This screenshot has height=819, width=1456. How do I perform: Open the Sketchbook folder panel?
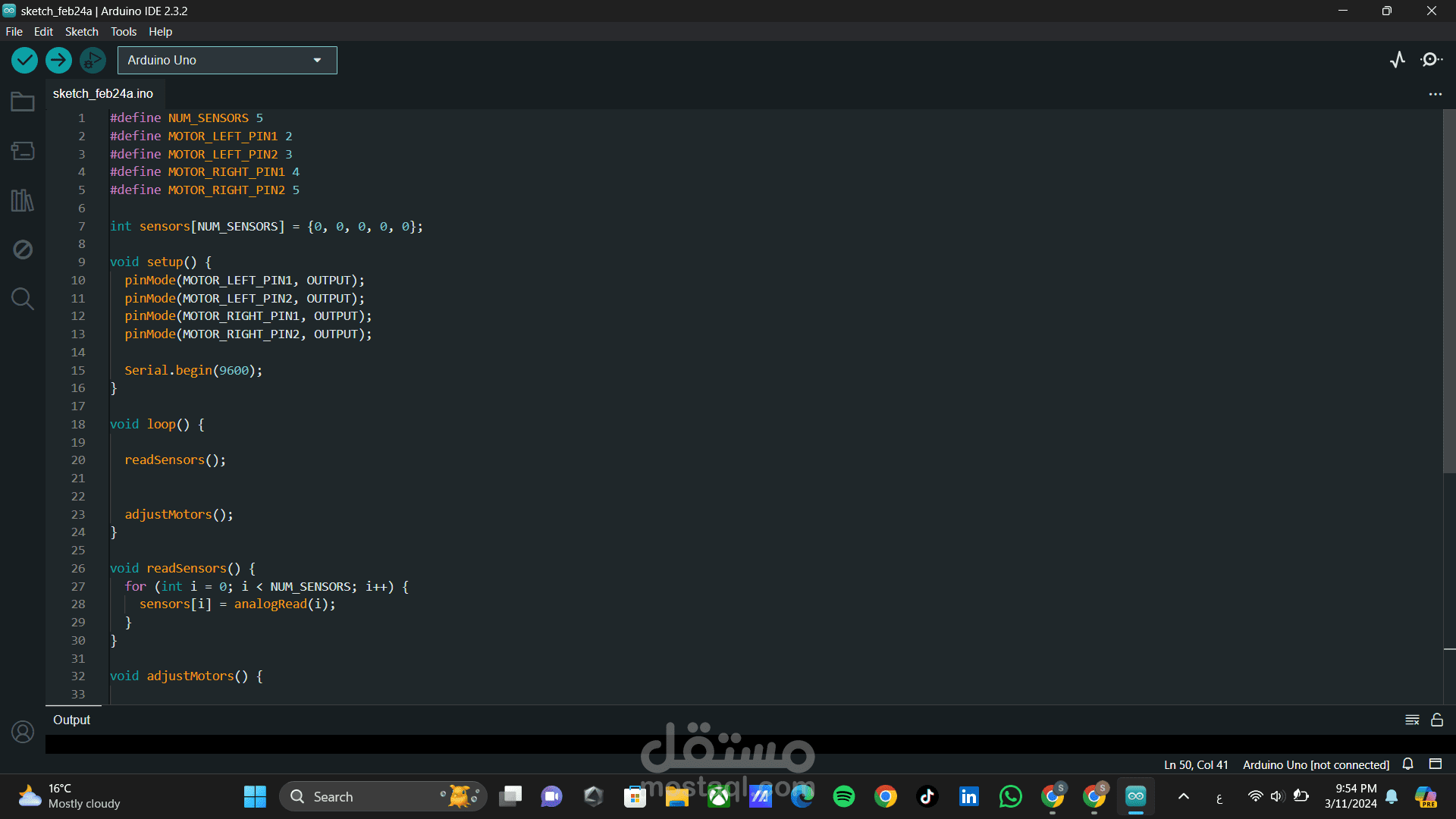[x=23, y=102]
